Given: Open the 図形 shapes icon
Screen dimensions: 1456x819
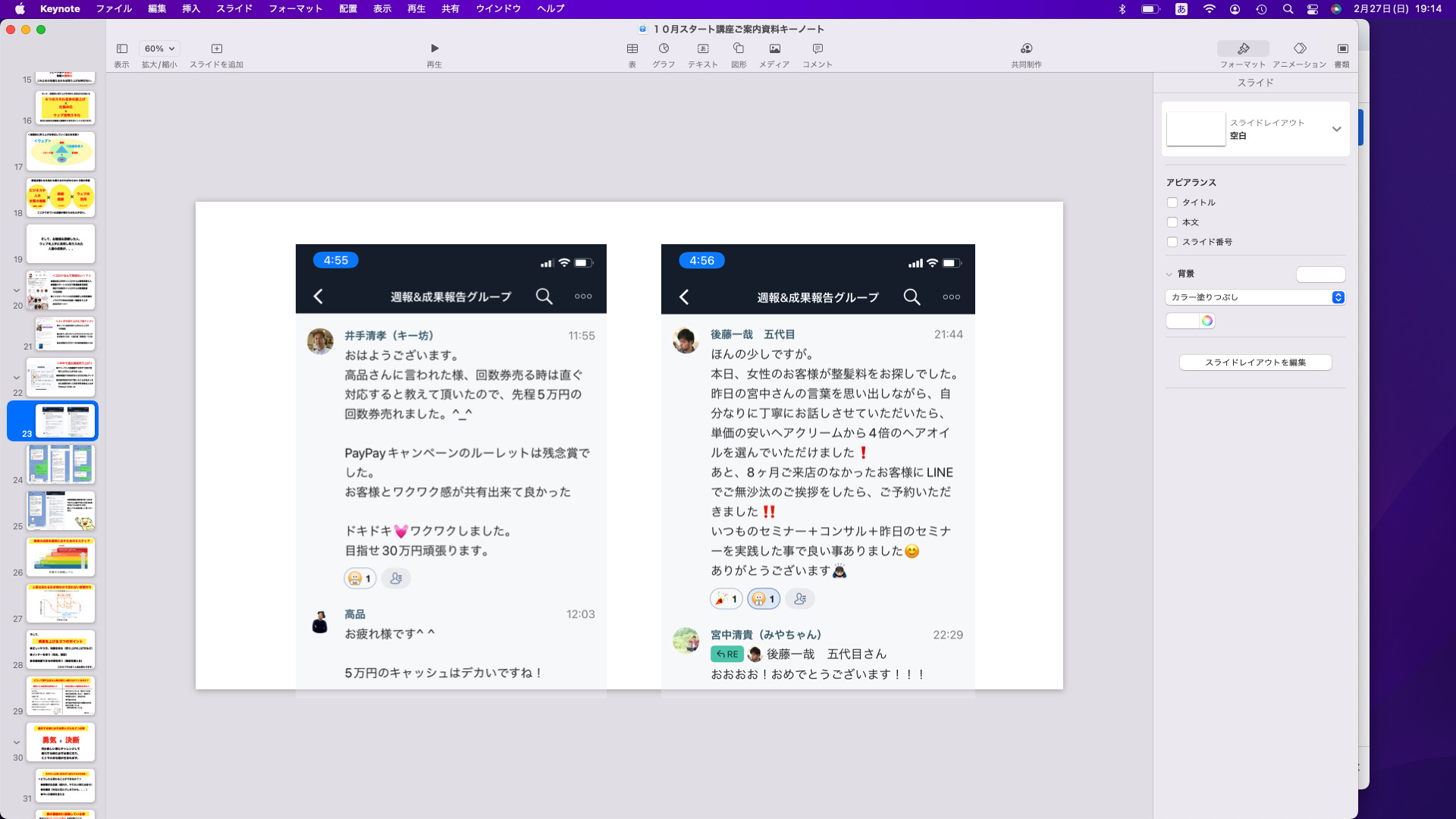Looking at the screenshot, I should pyautogui.click(x=739, y=49).
